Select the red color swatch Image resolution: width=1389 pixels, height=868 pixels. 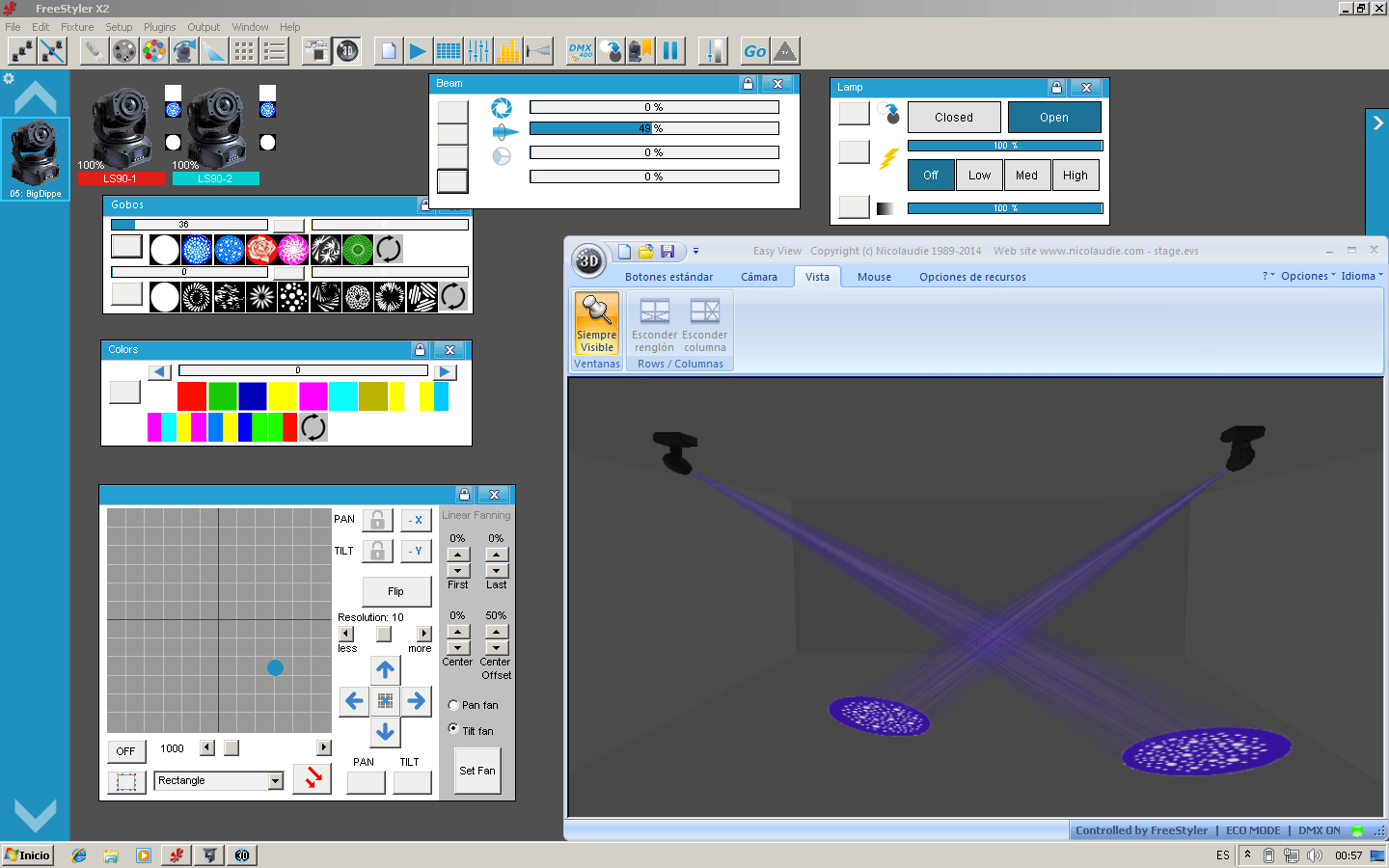(192, 396)
